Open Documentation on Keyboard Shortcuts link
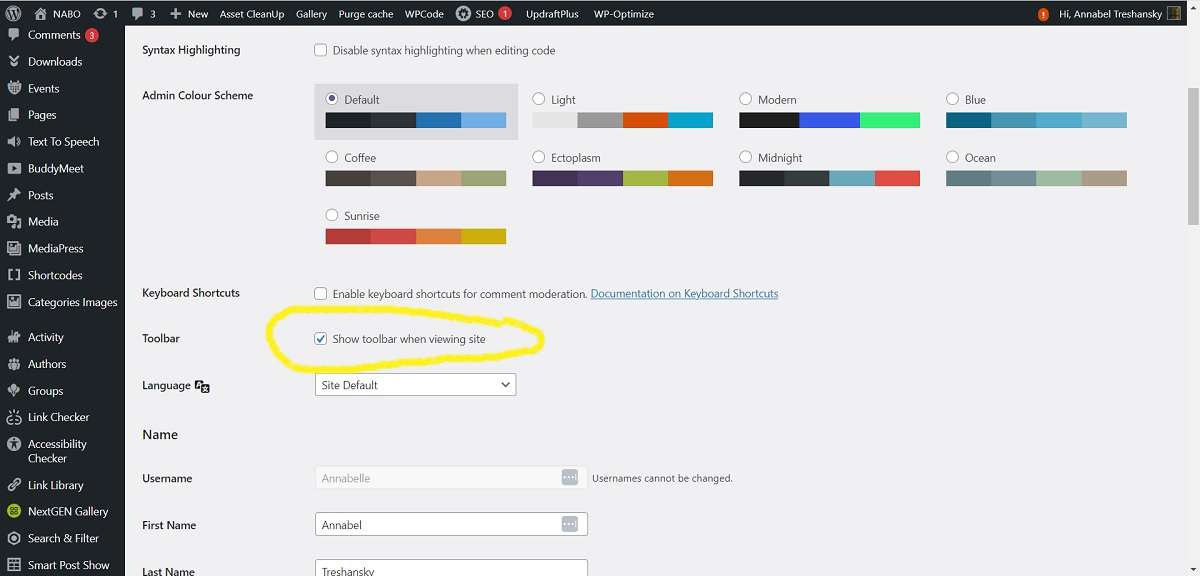This screenshot has width=1200, height=576. tap(684, 294)
